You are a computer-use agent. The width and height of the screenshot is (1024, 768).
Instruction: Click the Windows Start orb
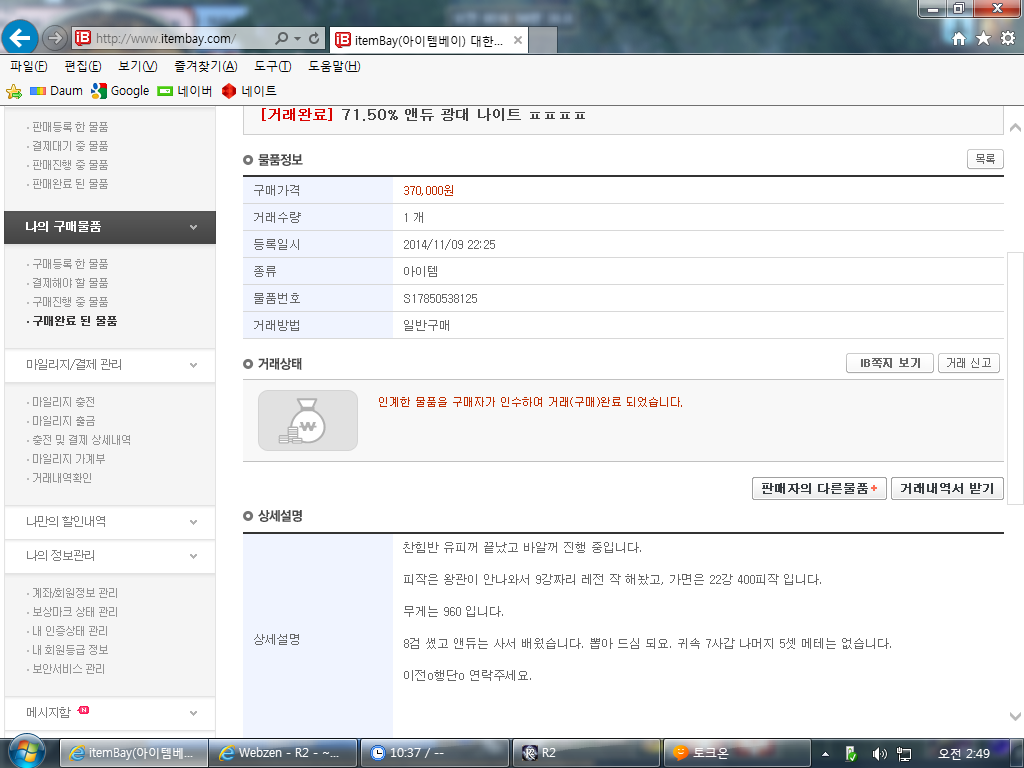tap(26, 751)
